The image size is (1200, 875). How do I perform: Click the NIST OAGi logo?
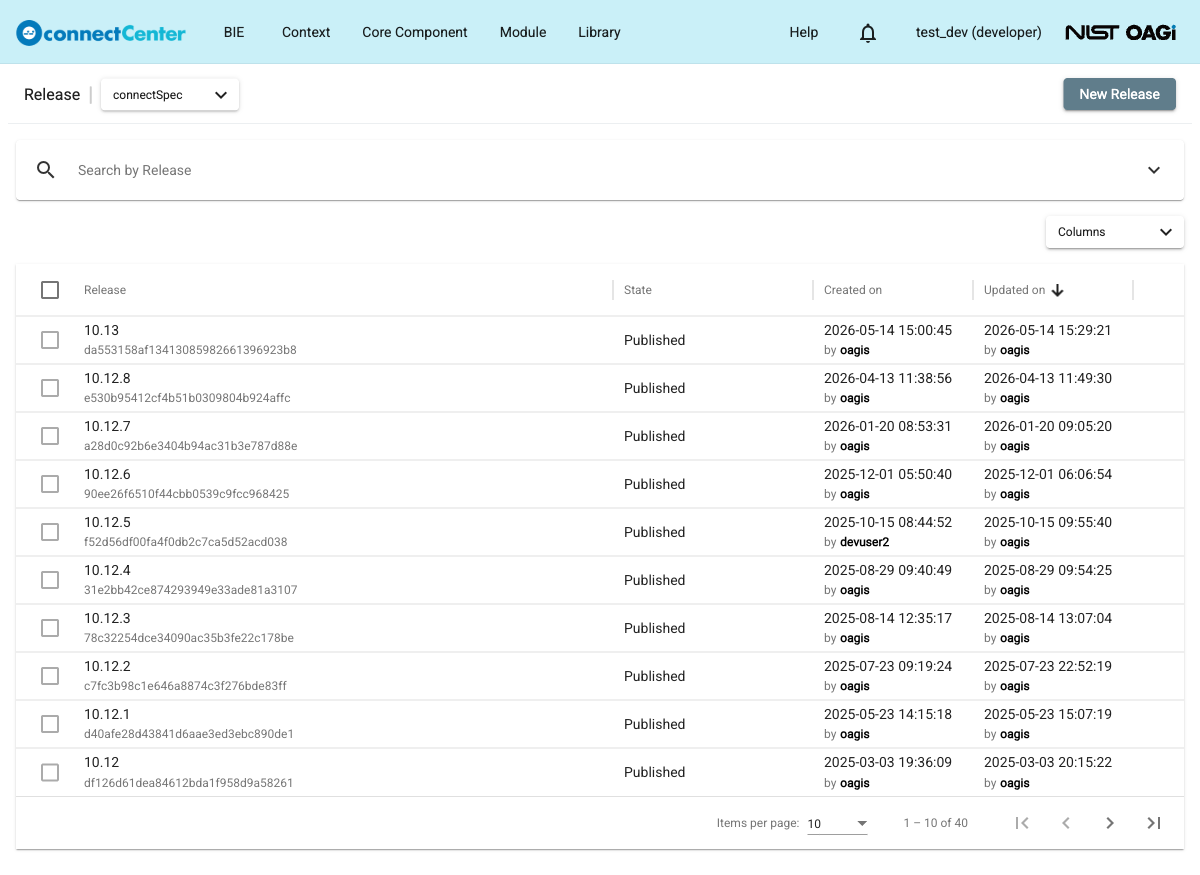[1120, 32]
